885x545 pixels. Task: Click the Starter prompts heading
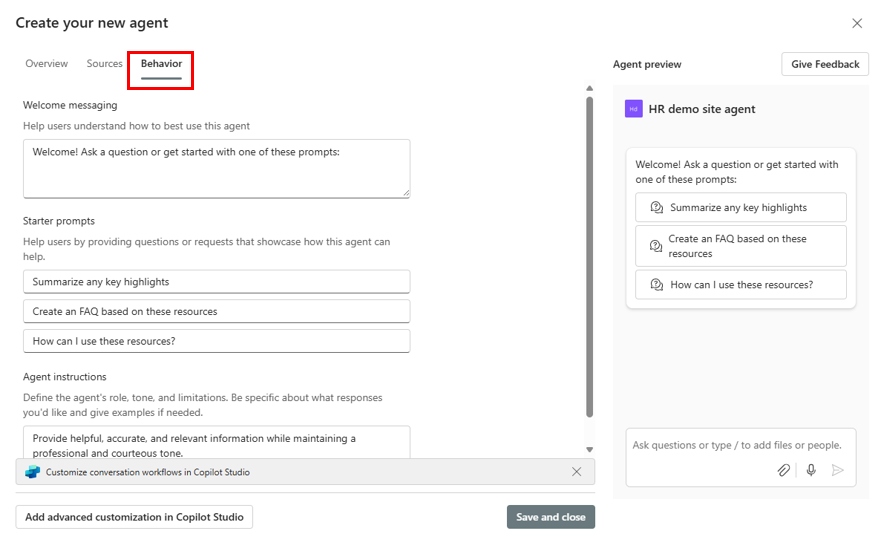[59, 221]
